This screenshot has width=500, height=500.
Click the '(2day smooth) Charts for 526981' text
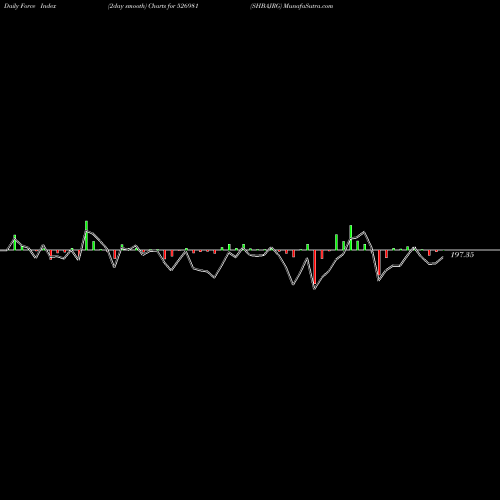(153, 6)
